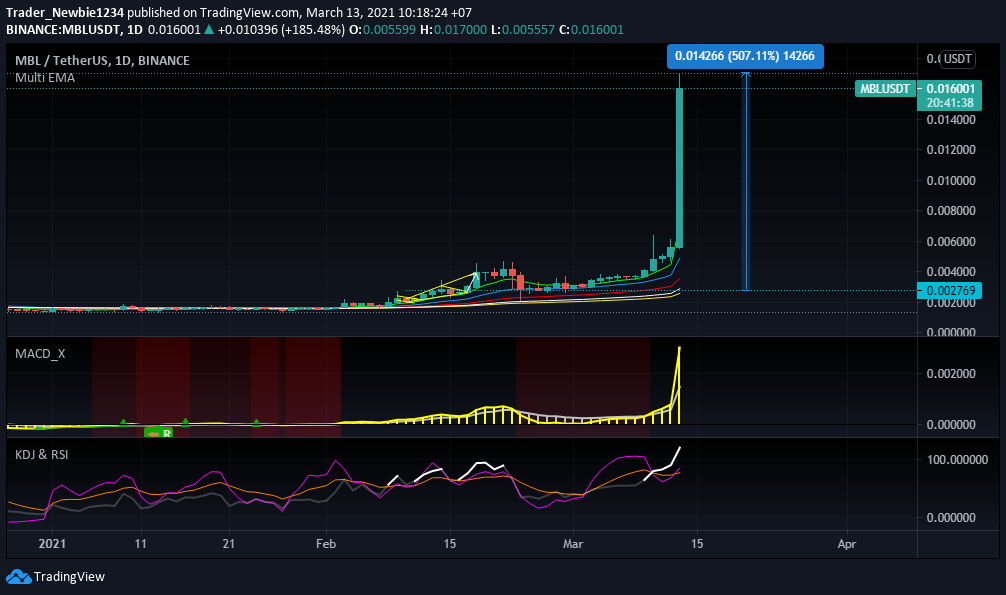Click the 20:41:38 bar countdown timer

click(950, 103)
